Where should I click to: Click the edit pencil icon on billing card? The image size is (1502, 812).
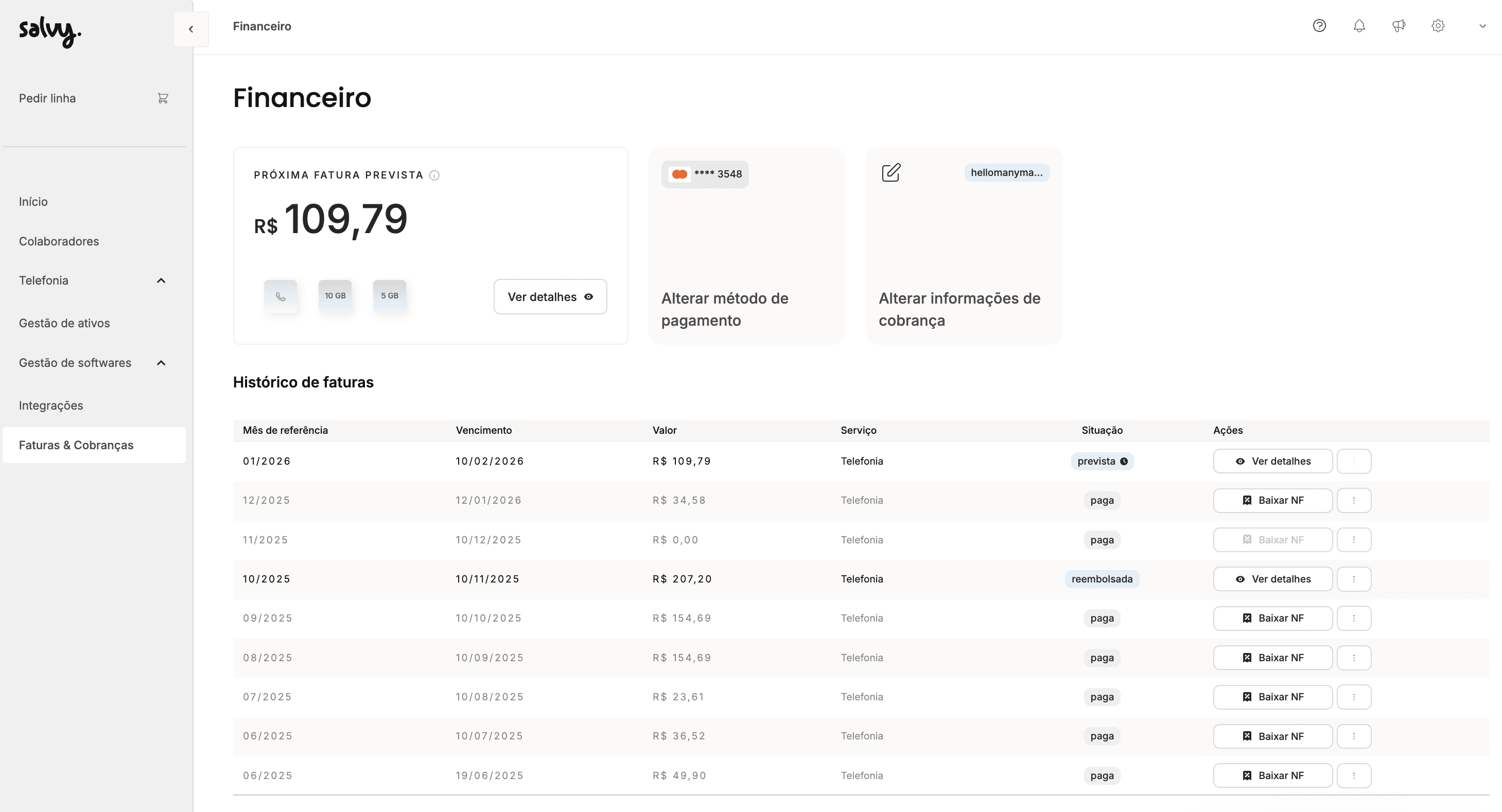(x=891, y=172)
